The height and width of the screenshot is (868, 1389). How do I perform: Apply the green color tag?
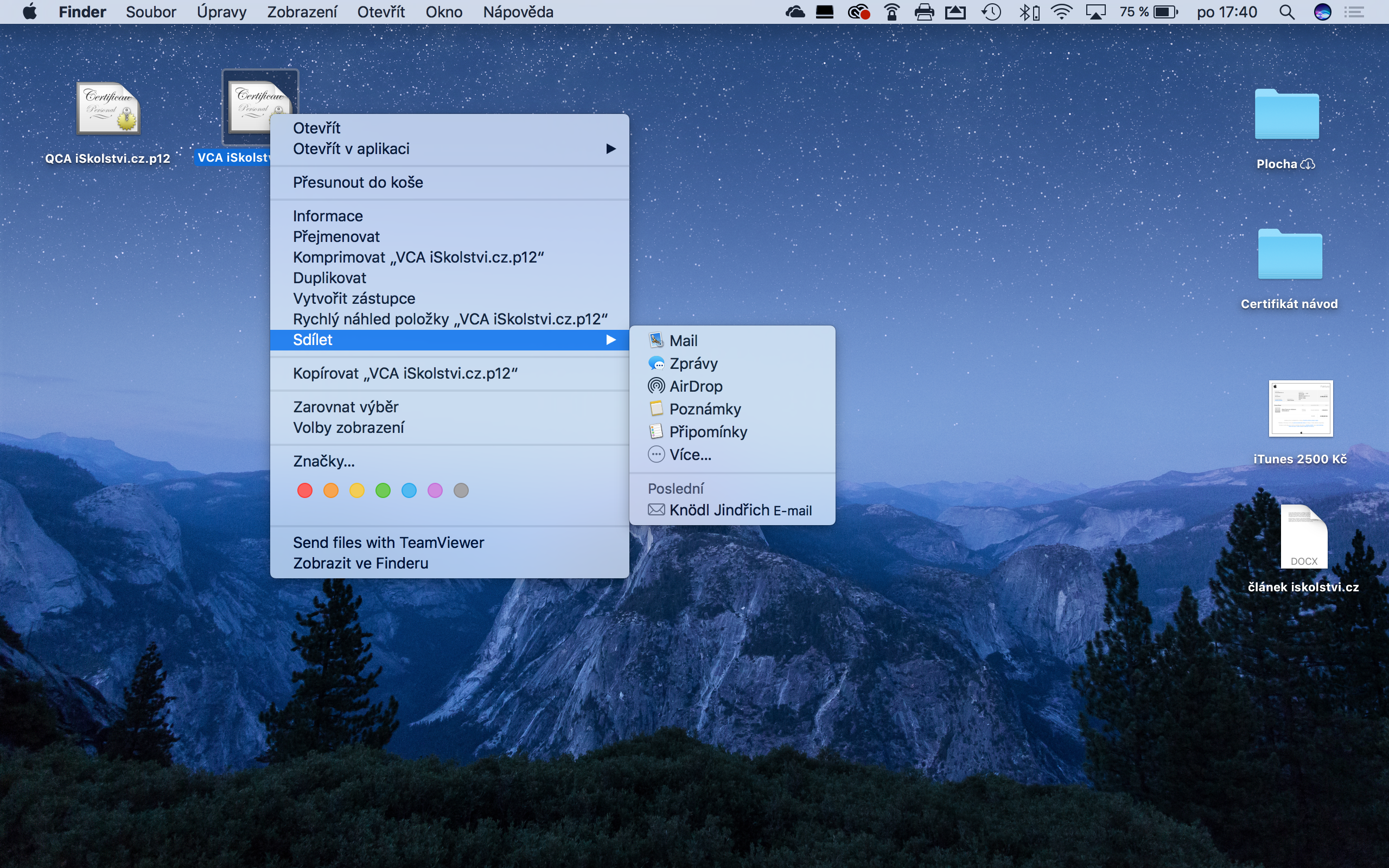383,490
